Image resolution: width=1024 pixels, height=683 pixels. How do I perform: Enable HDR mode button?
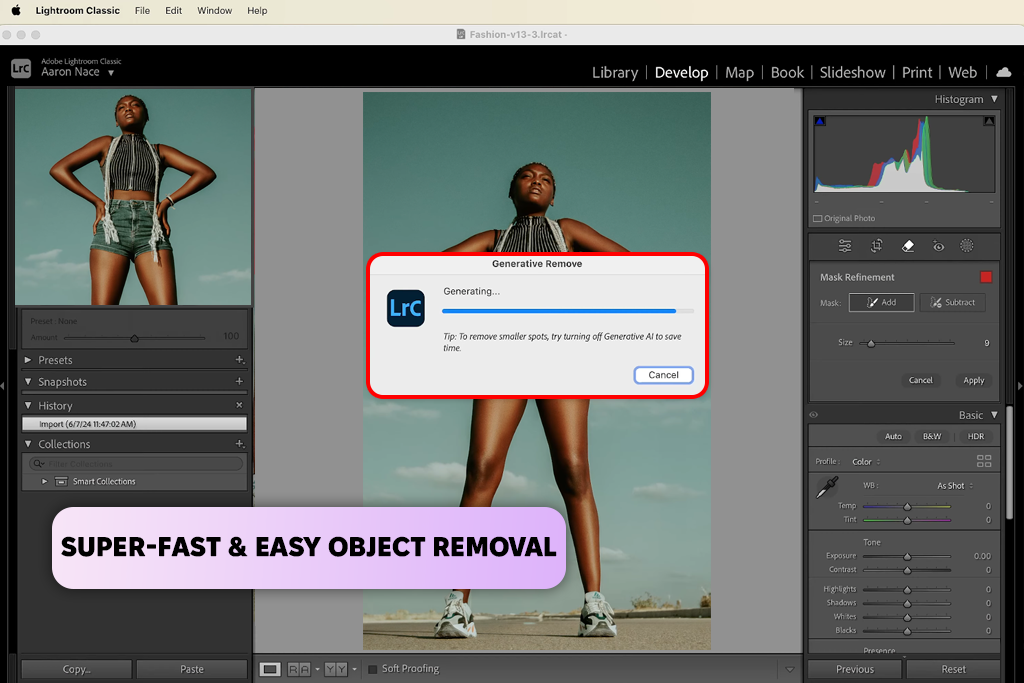(976, 436)
